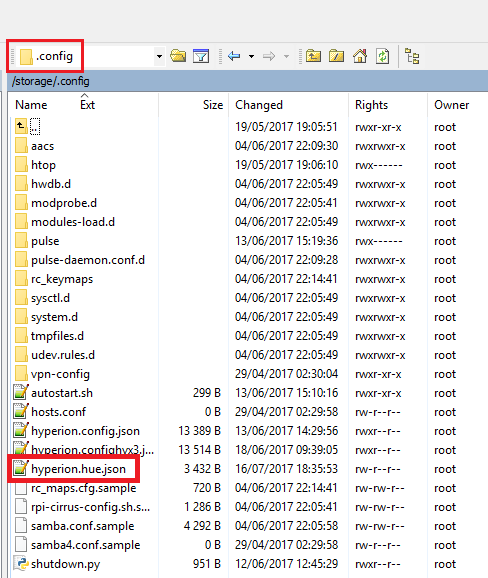This screenshot has width=488, height=578.
Task: Toggle the directory tree view icon
Action: 412,56
